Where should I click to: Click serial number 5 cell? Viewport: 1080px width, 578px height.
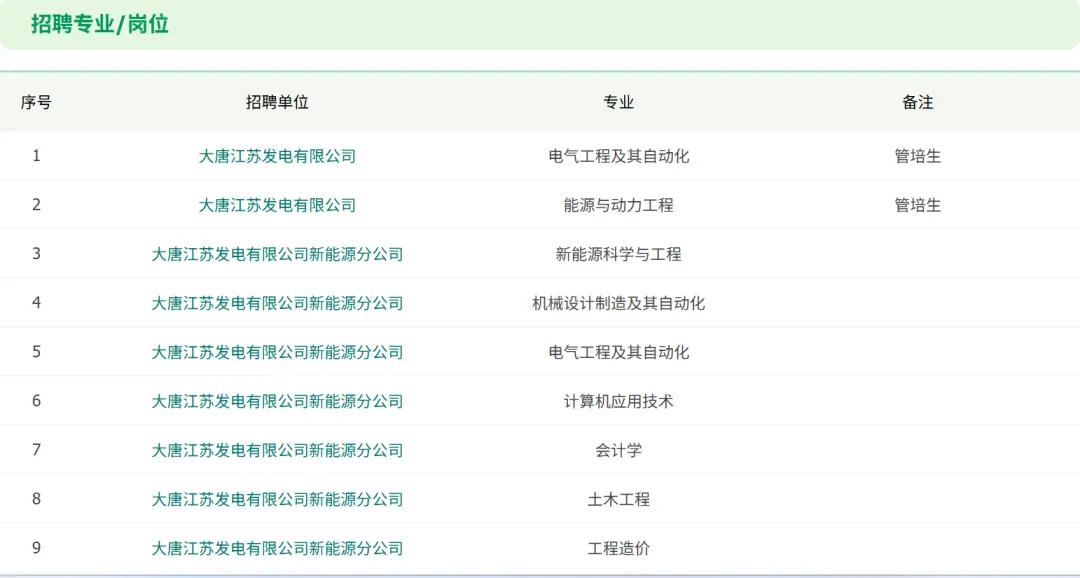tap(37, 352)
